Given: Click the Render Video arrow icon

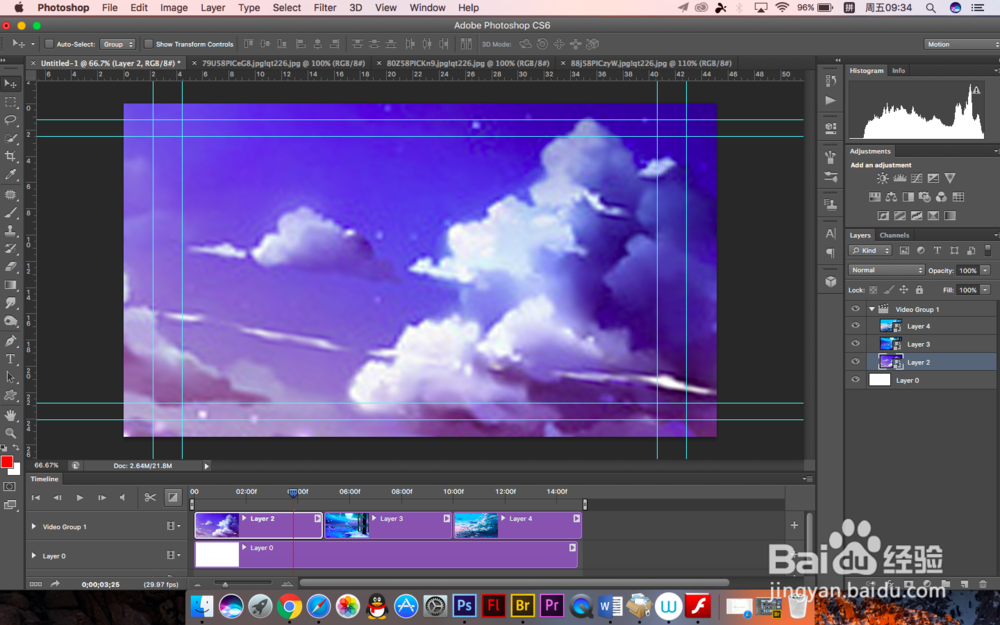Looking at the screenshot, I should [x=55, y=584].
